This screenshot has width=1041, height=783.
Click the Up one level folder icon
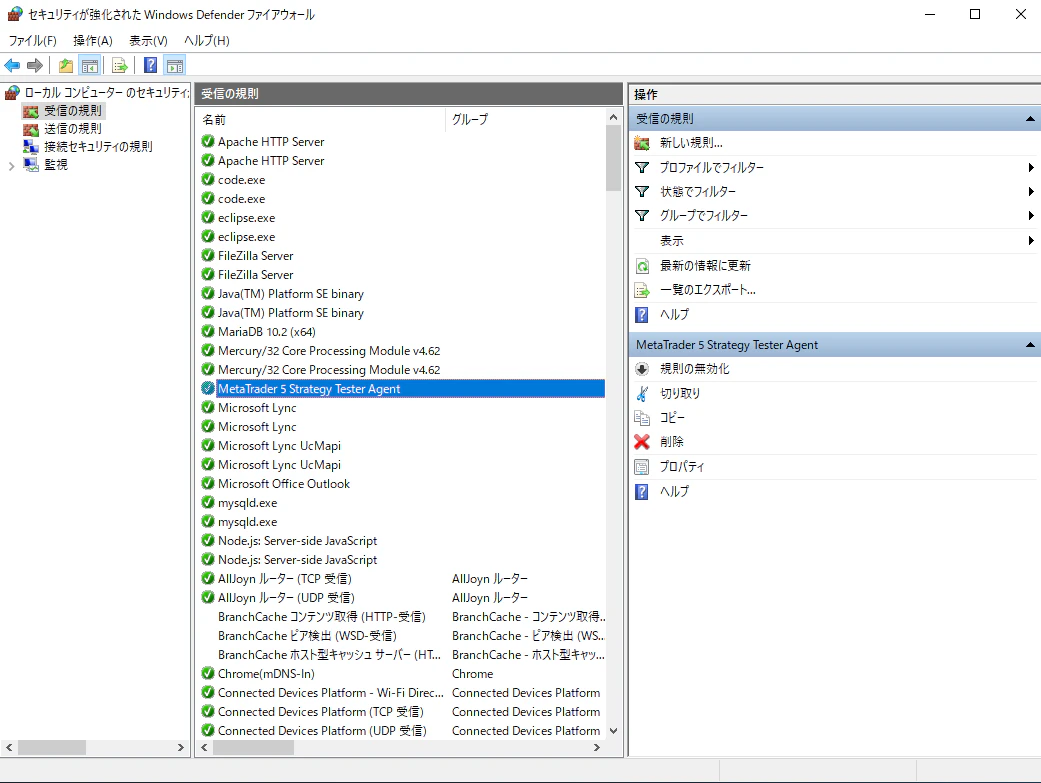[66, 65]
